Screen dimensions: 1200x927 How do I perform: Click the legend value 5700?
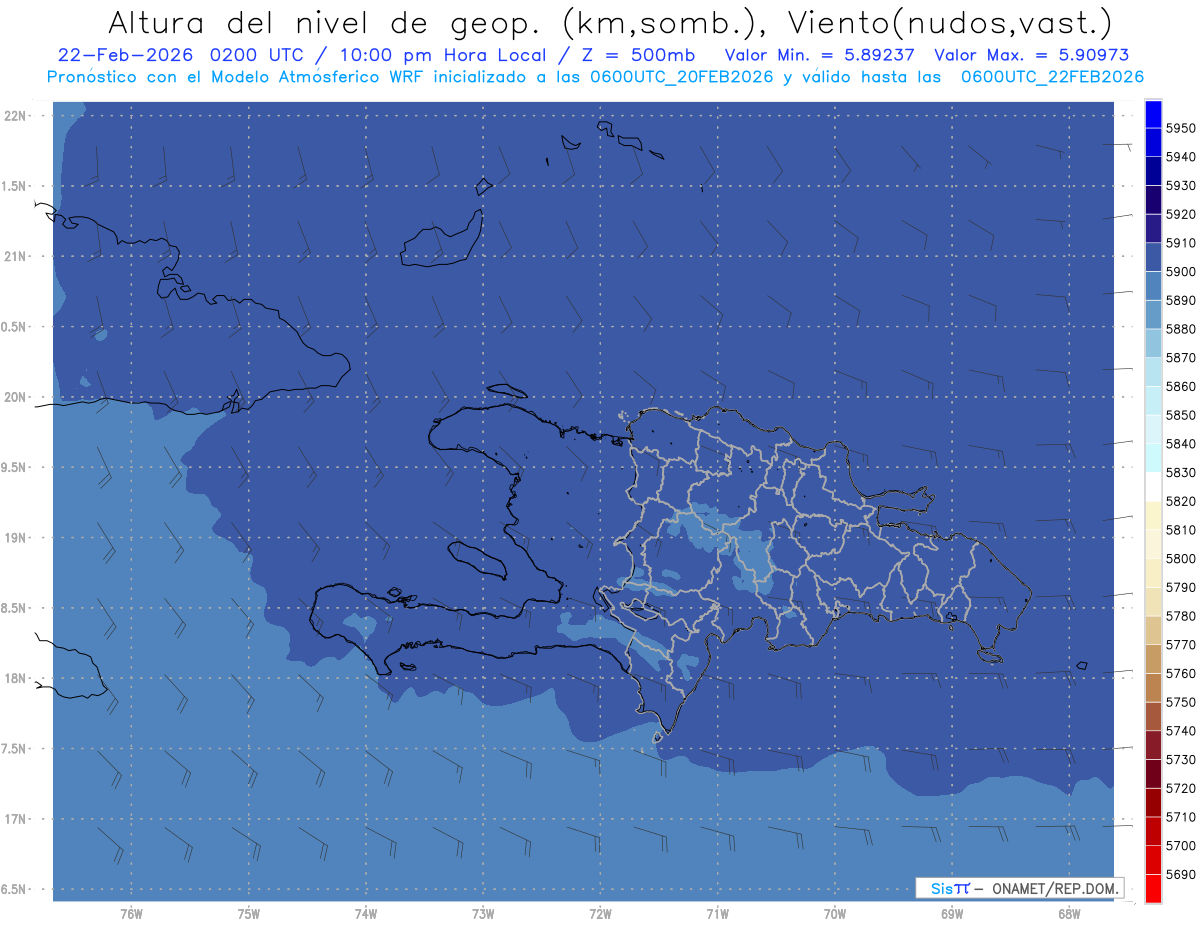(1181, 845)
